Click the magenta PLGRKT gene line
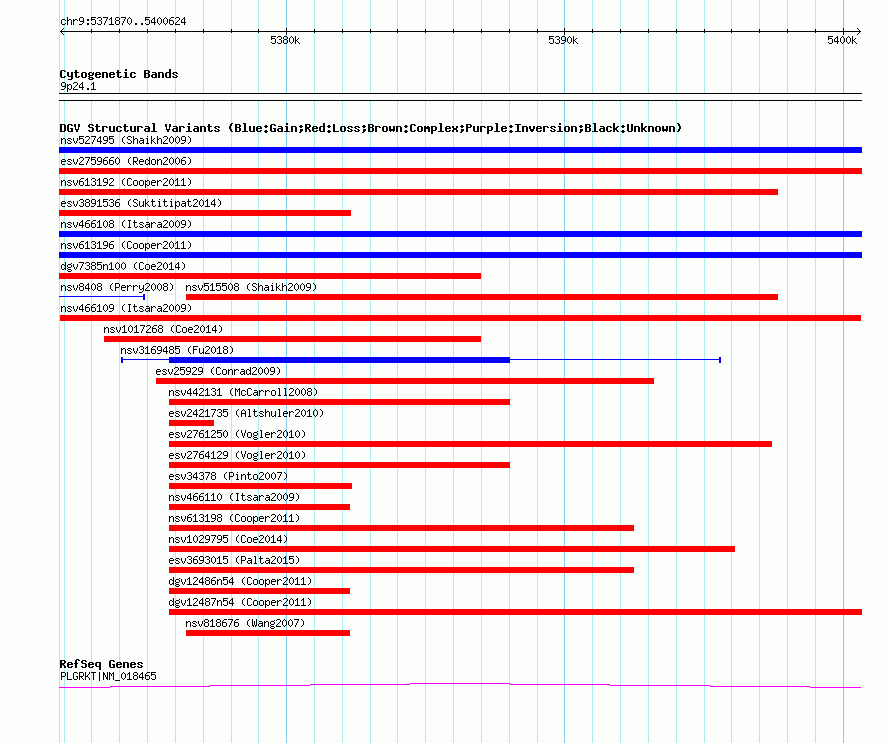This screenshot has width=890, height=743. [x=460, y=686]
